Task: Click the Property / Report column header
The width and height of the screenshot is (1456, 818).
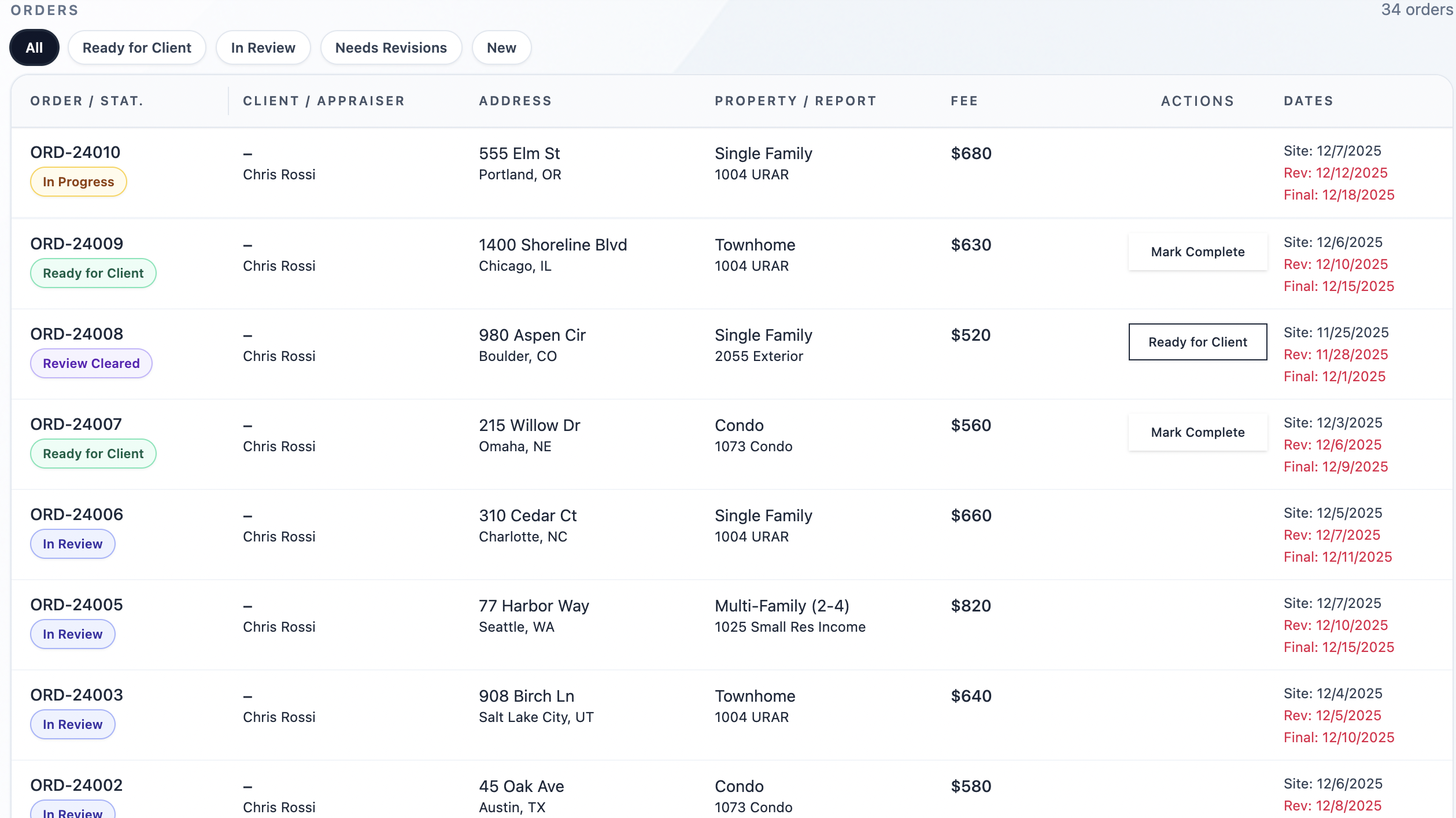Action: [x=796, y=101]
